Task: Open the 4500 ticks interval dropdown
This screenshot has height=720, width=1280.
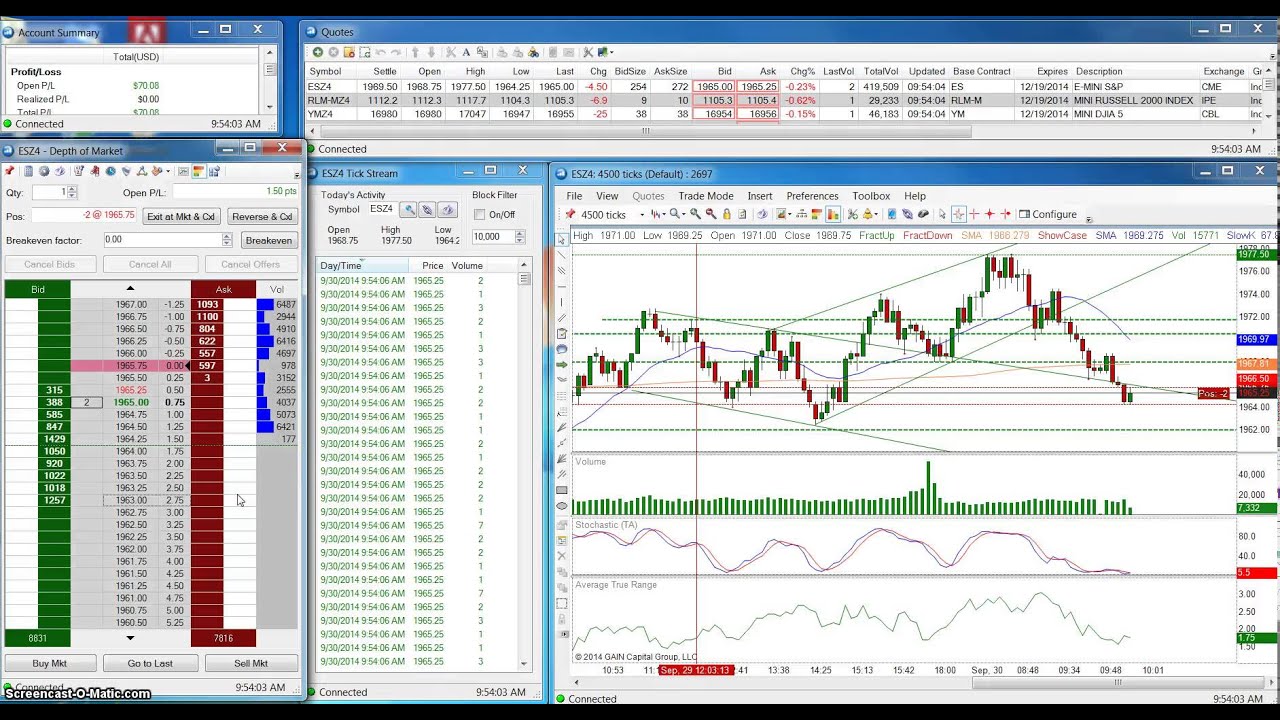Action: tap(642, 215)
